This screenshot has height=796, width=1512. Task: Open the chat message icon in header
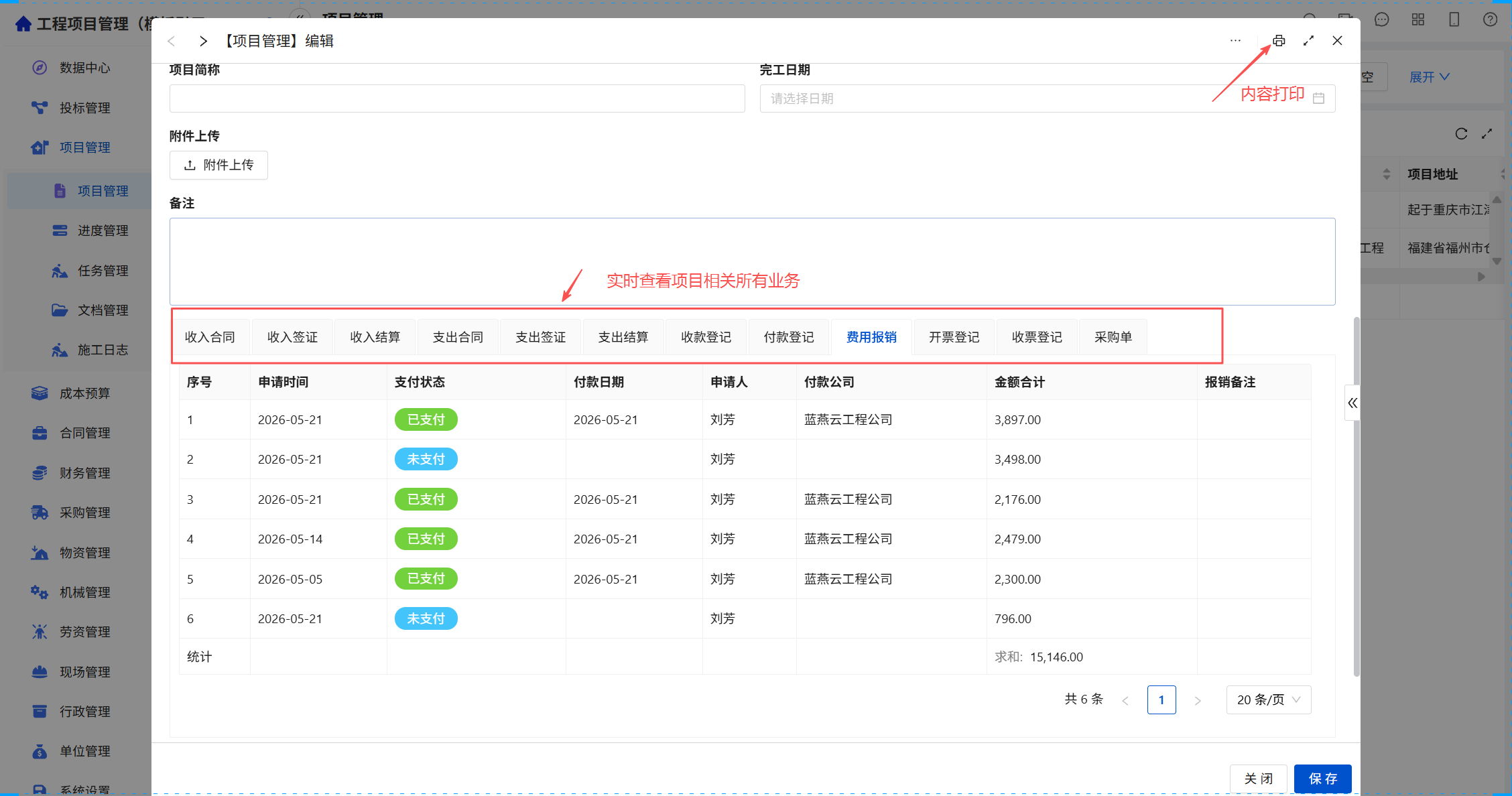[1381, 19]
